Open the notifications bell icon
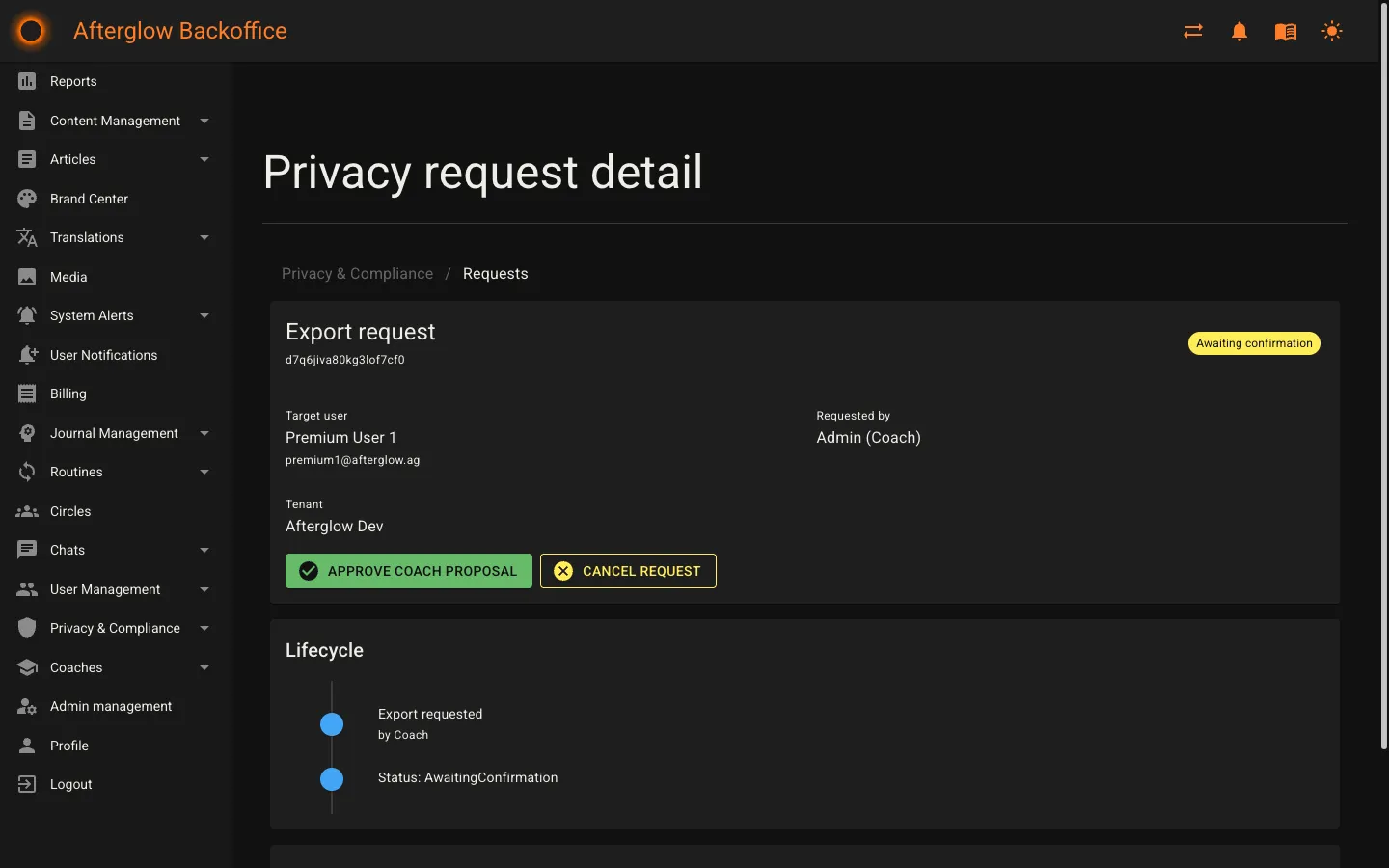Screen dimensions: 1389x868 (x=1239, y=31)
